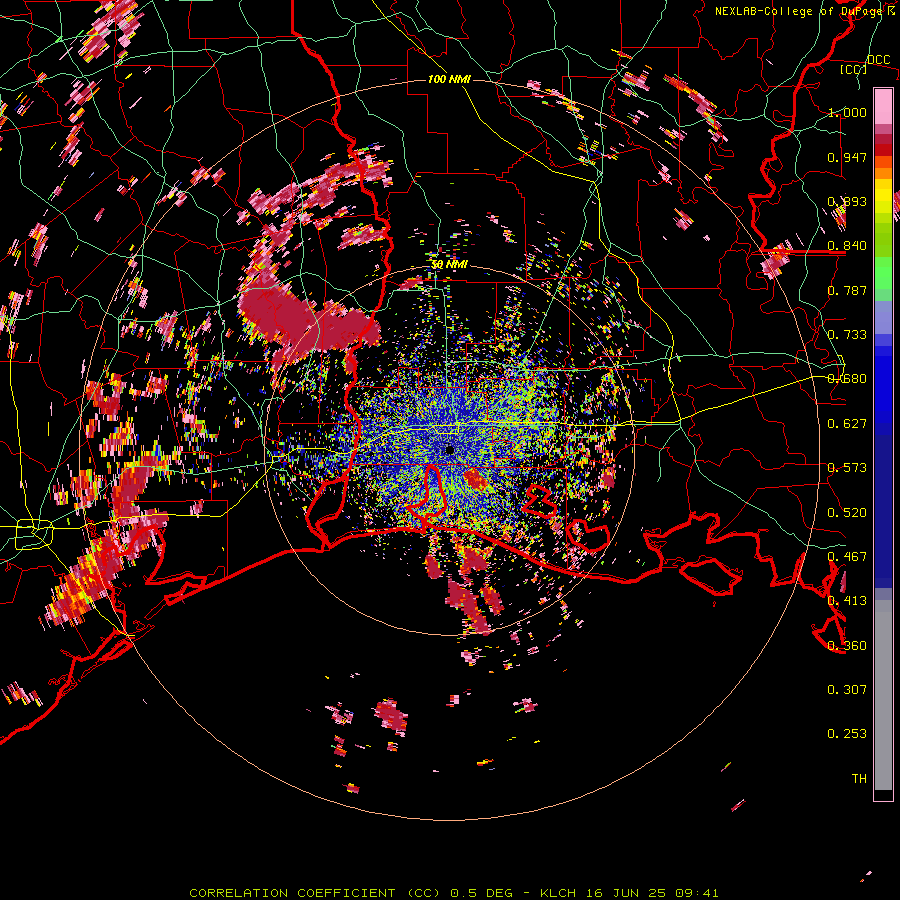900x900 pixels.
Task: Click the 0.680 scale value
Action: [x=847, y=379]
